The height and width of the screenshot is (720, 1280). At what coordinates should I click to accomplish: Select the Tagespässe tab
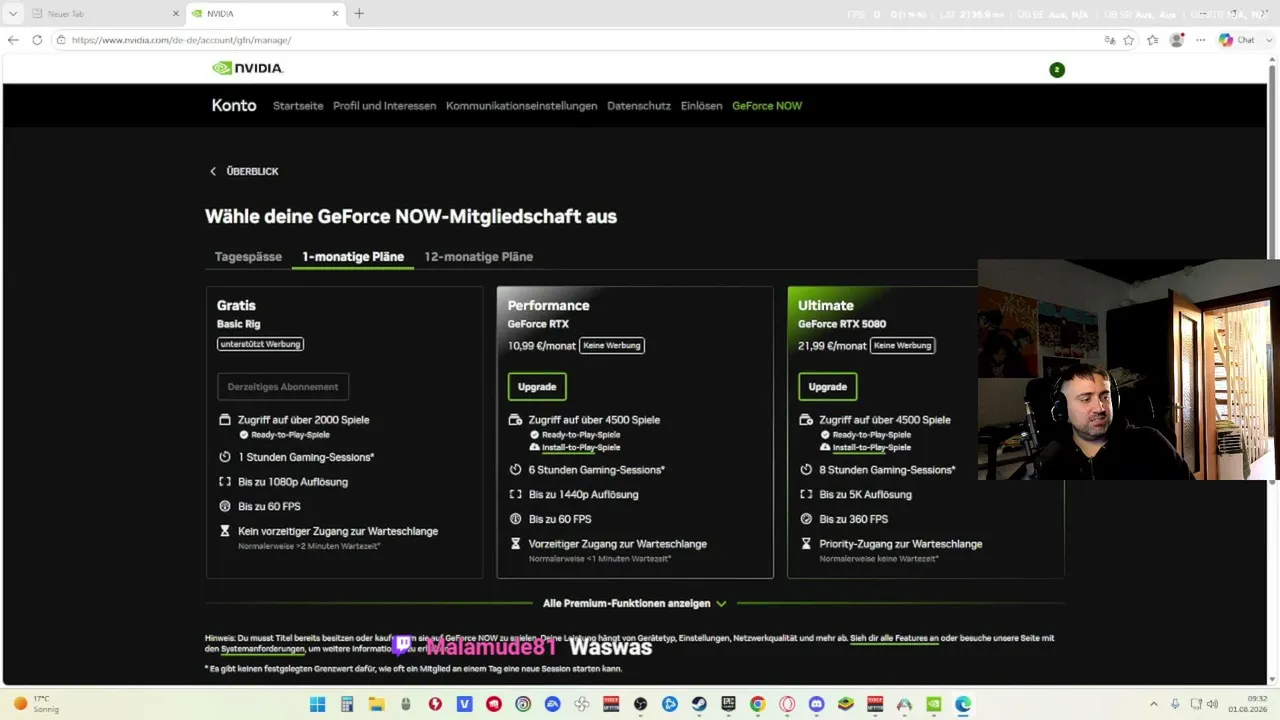click(248, 257)
